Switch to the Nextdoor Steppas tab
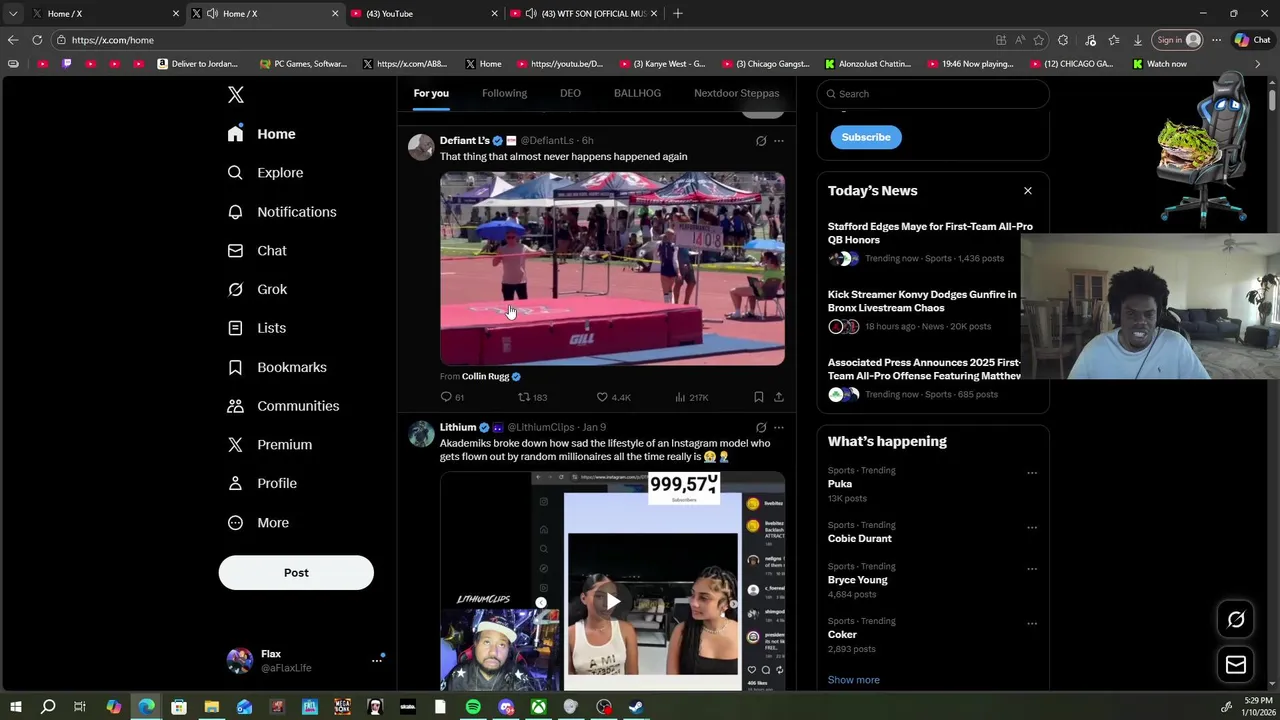This screenshot has width=1280, height=720. pos(736,93)
